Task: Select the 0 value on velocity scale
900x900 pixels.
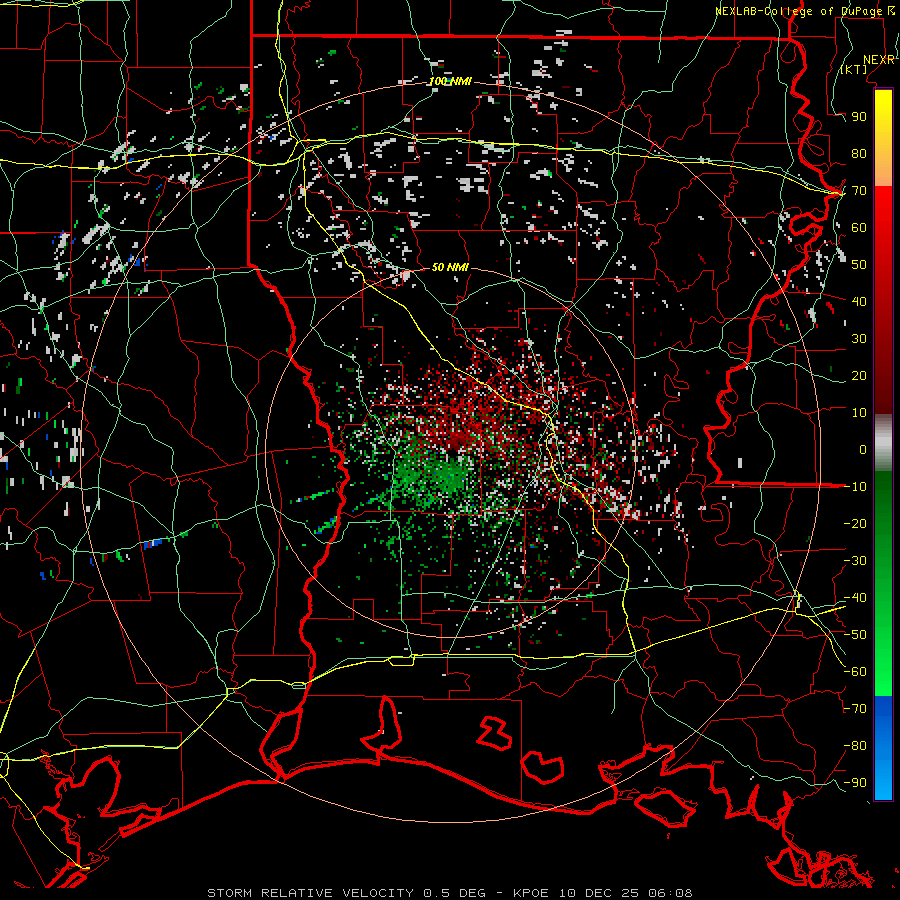Action: tap(863, 449)
